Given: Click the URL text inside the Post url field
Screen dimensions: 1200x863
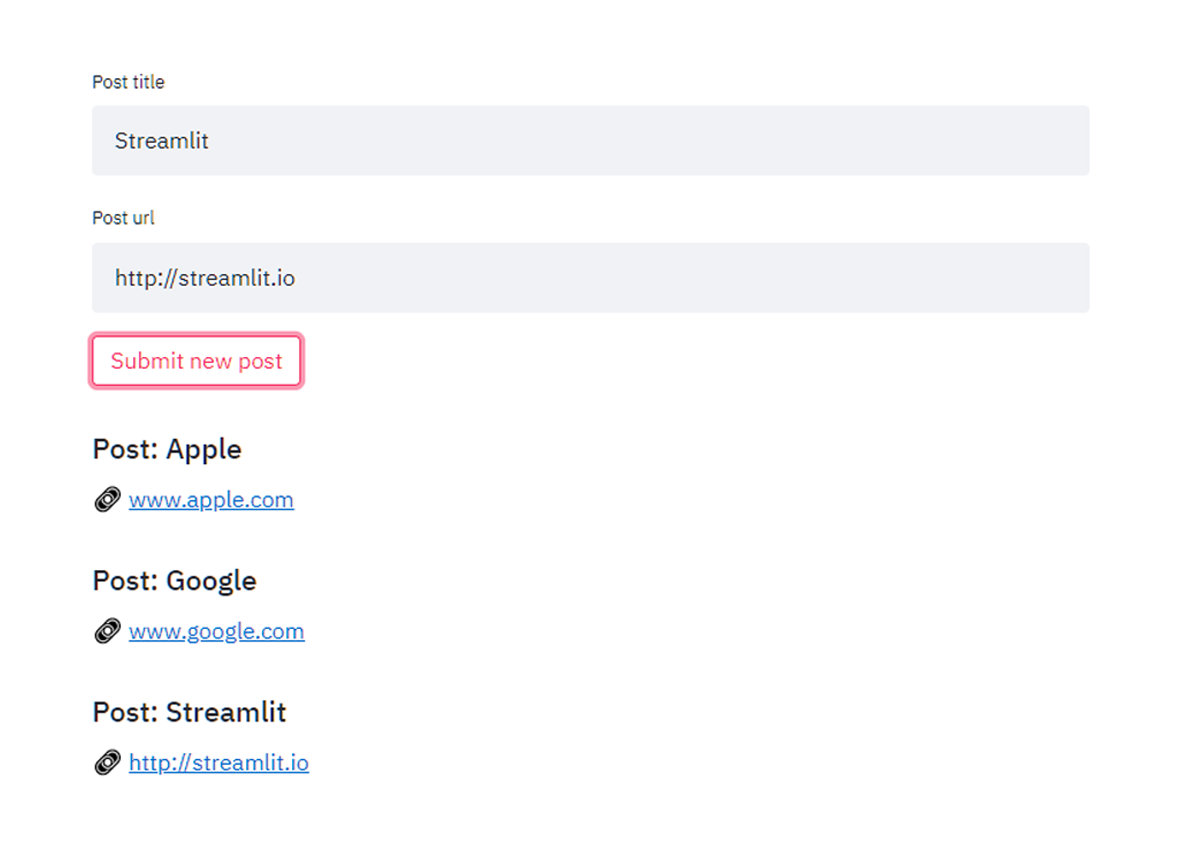Looking at the screenshot, I should pos(204,278).
